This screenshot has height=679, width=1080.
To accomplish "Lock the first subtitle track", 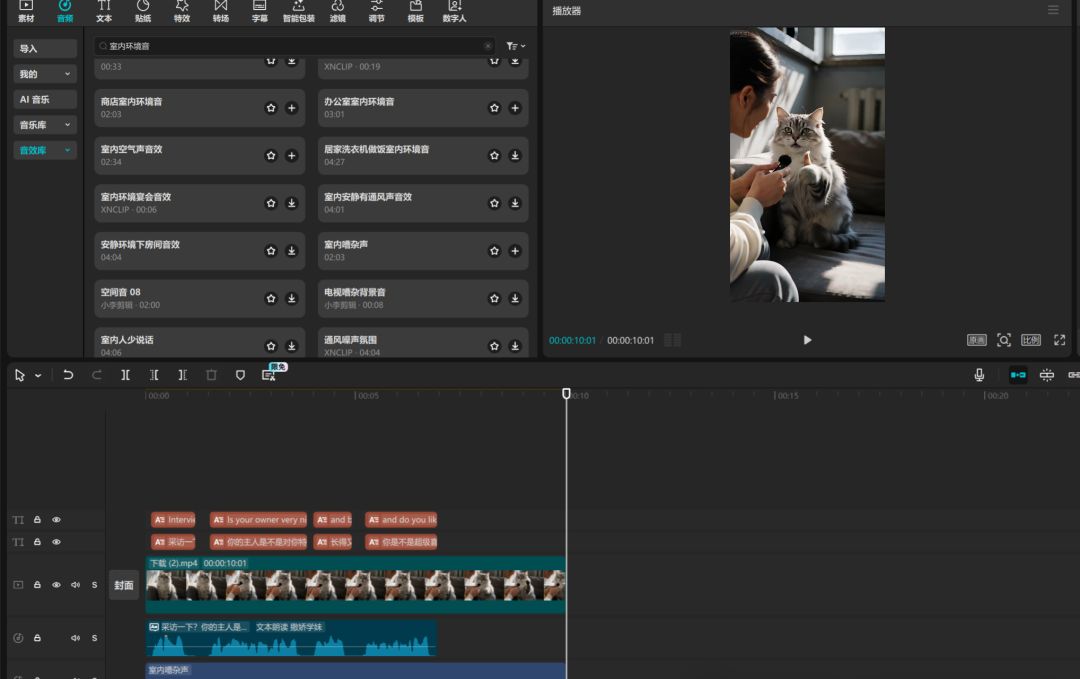I will point(37,519).
